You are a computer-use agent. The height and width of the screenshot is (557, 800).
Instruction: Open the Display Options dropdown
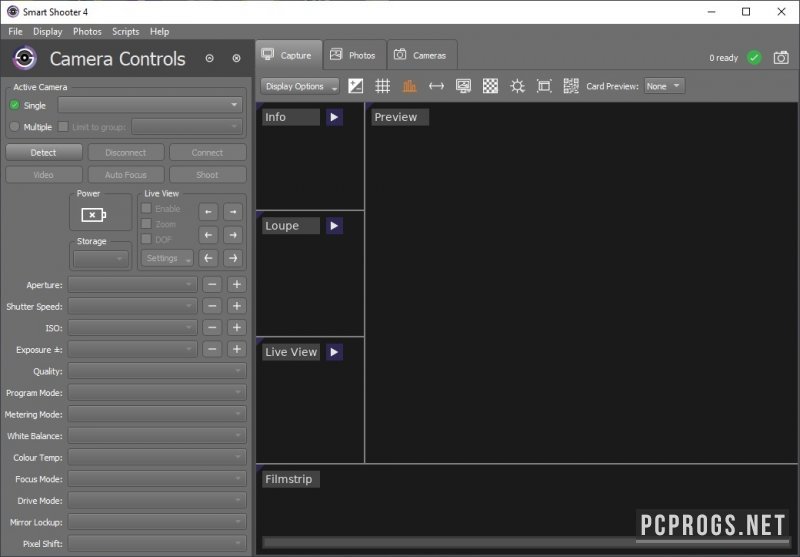[x=300, y=86]
